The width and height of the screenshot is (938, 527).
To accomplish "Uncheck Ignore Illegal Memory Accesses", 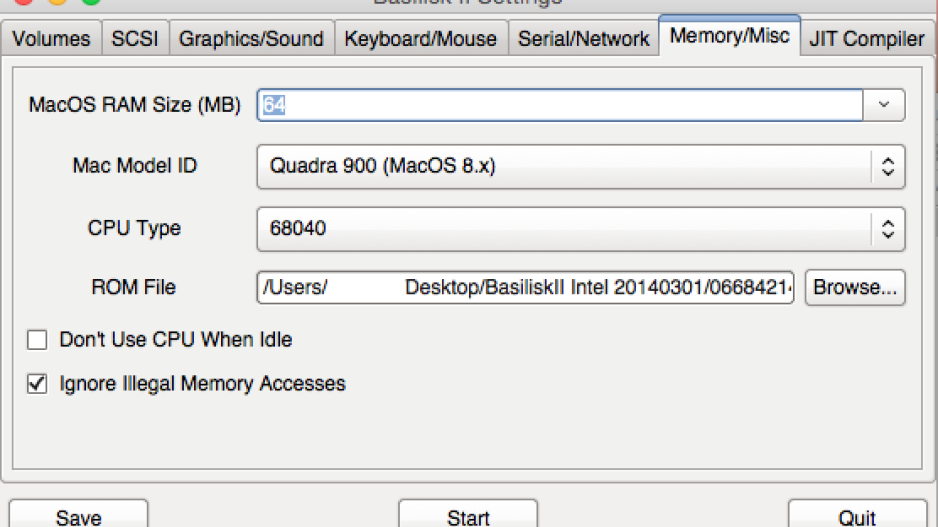I will pyautogui.click(x=37, y=383).
